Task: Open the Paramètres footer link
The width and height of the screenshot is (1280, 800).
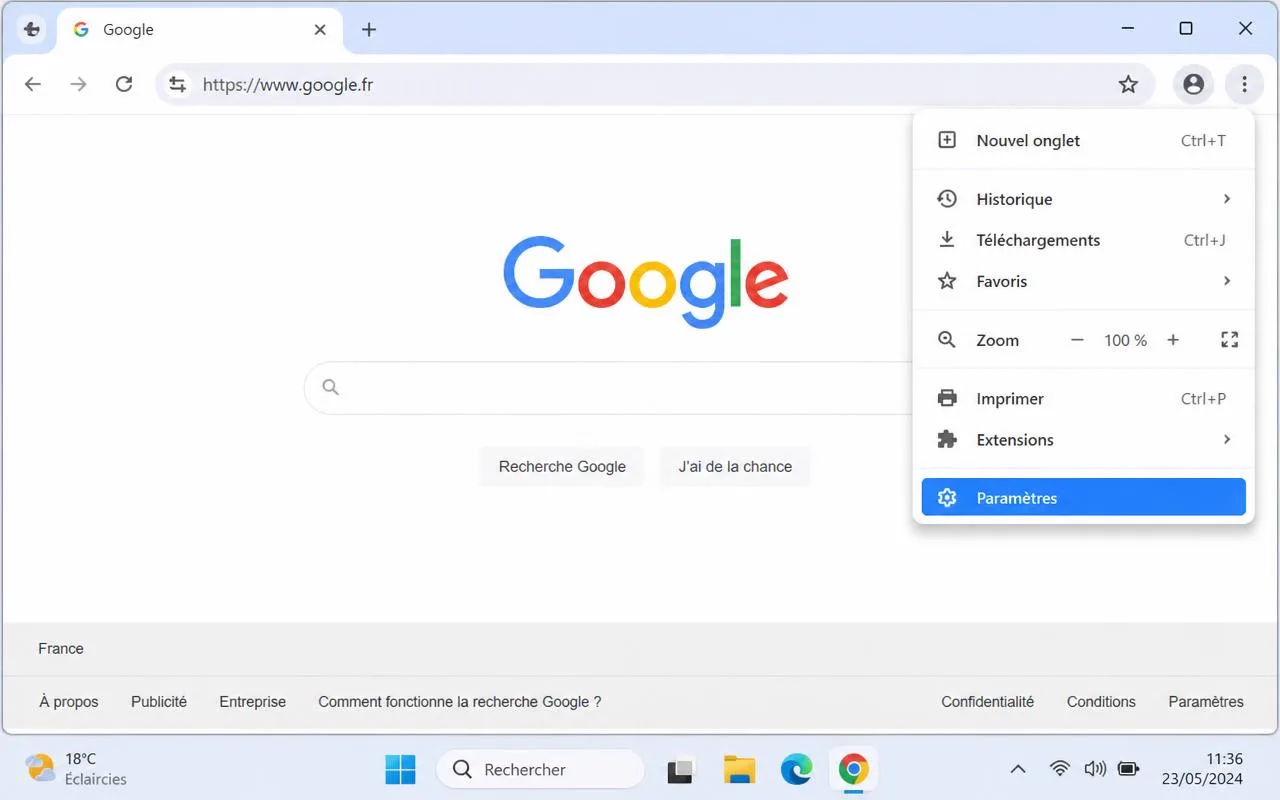Action: point(1206,702)
